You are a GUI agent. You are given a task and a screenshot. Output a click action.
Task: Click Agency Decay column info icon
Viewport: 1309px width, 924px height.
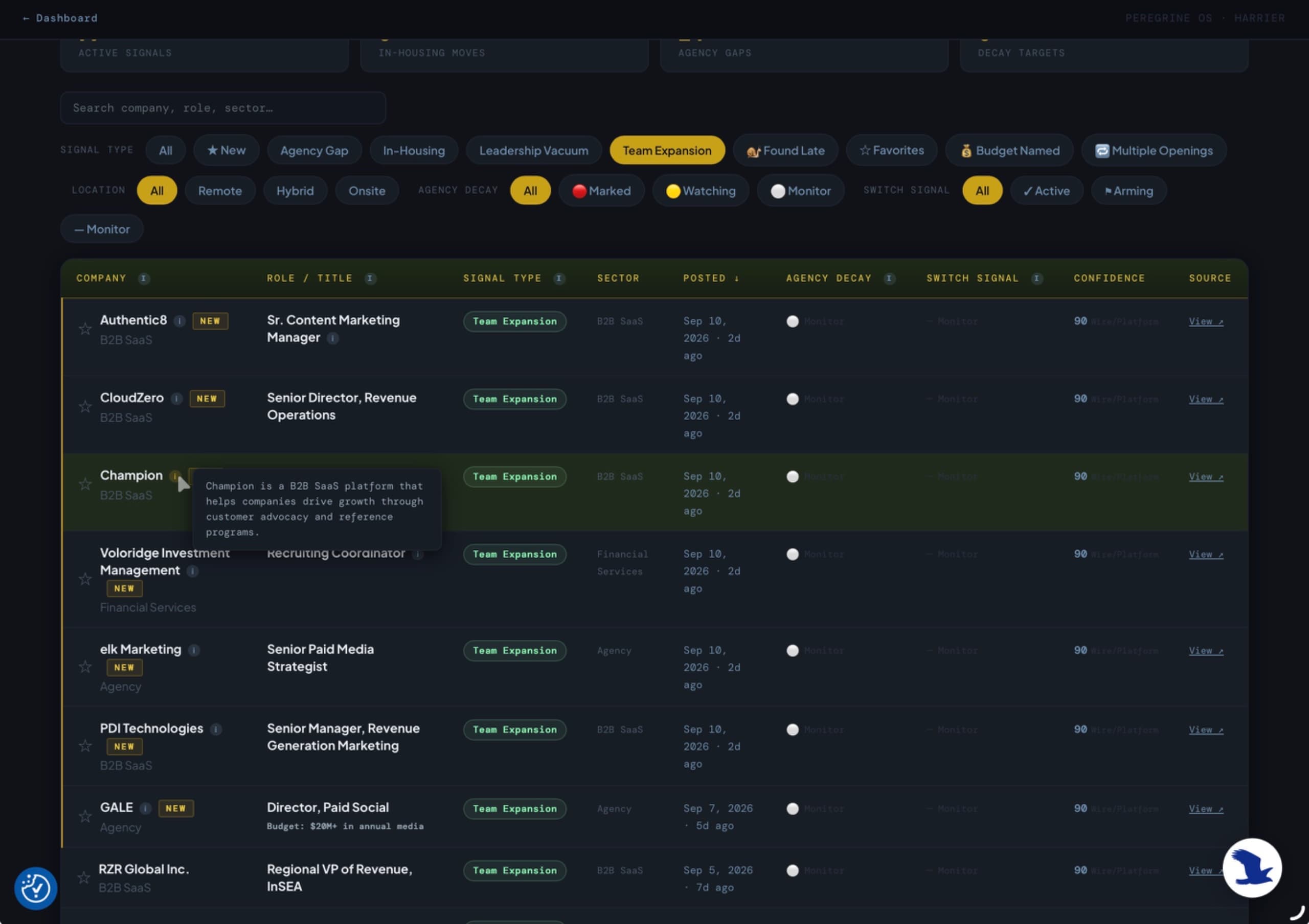coord(889,278)
